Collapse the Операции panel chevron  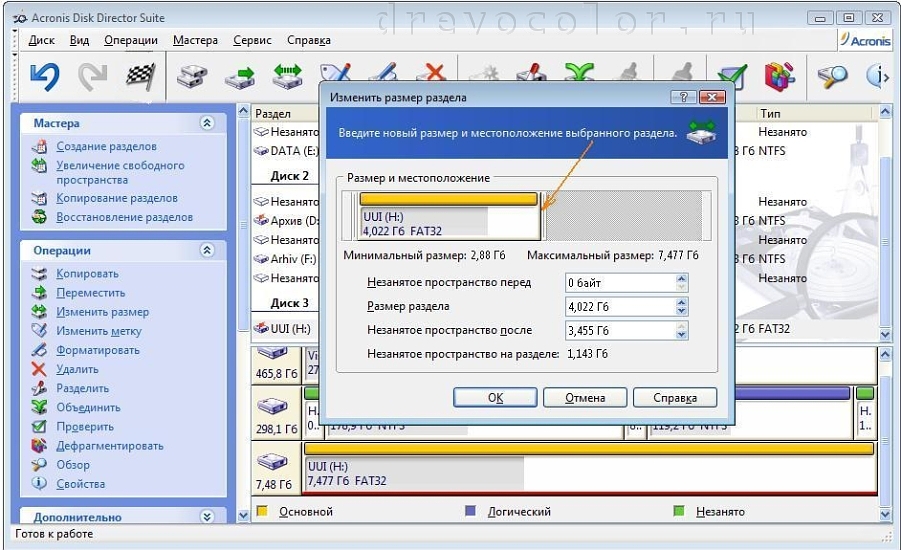coord(207,250)
